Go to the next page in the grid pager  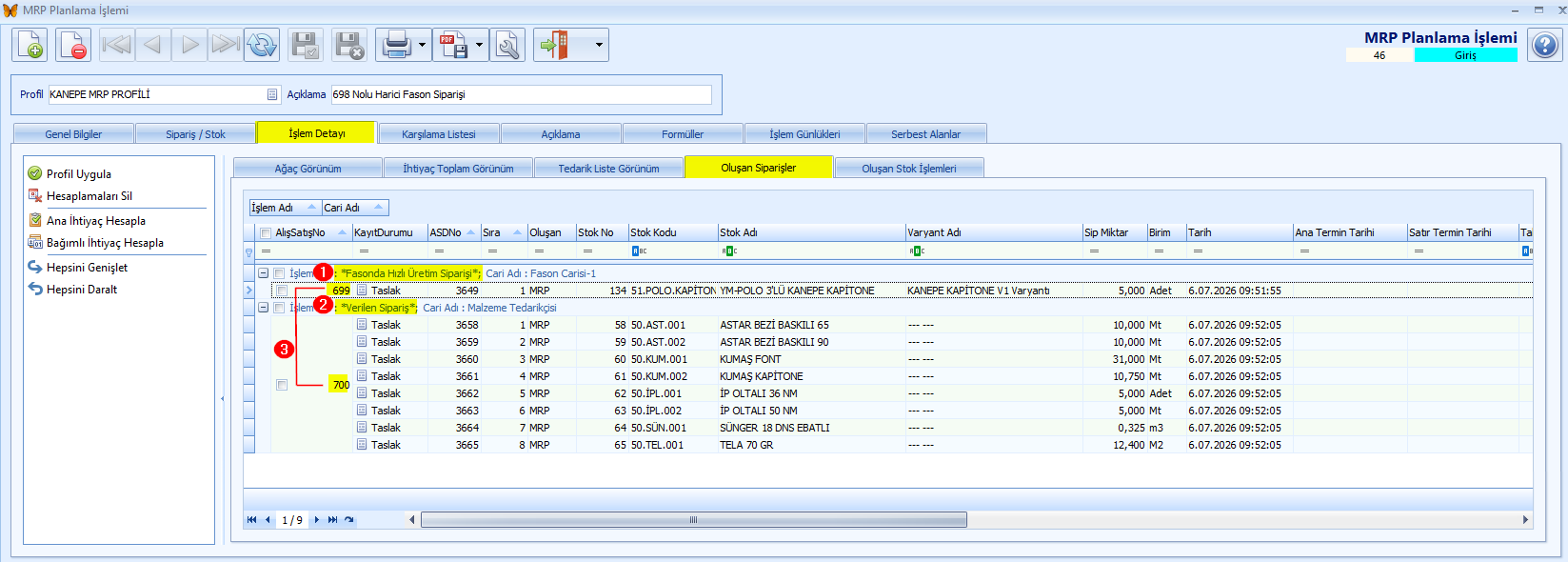(x=317, y=520)
